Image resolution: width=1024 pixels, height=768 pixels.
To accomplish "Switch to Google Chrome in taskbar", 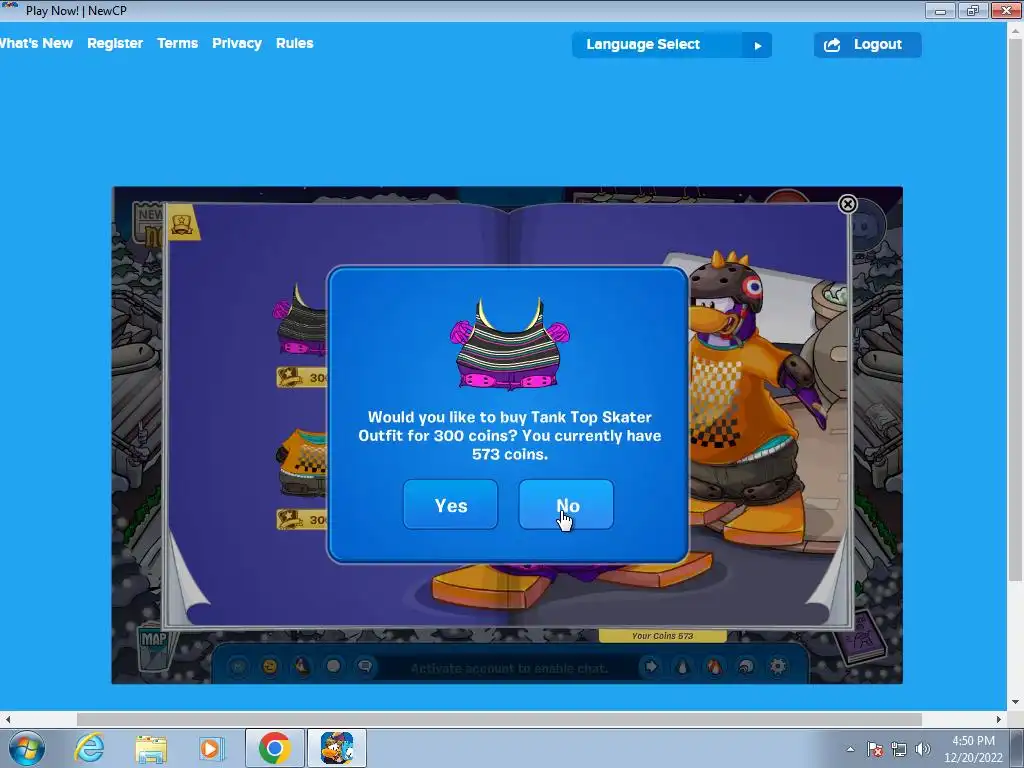I will point(274,748).
